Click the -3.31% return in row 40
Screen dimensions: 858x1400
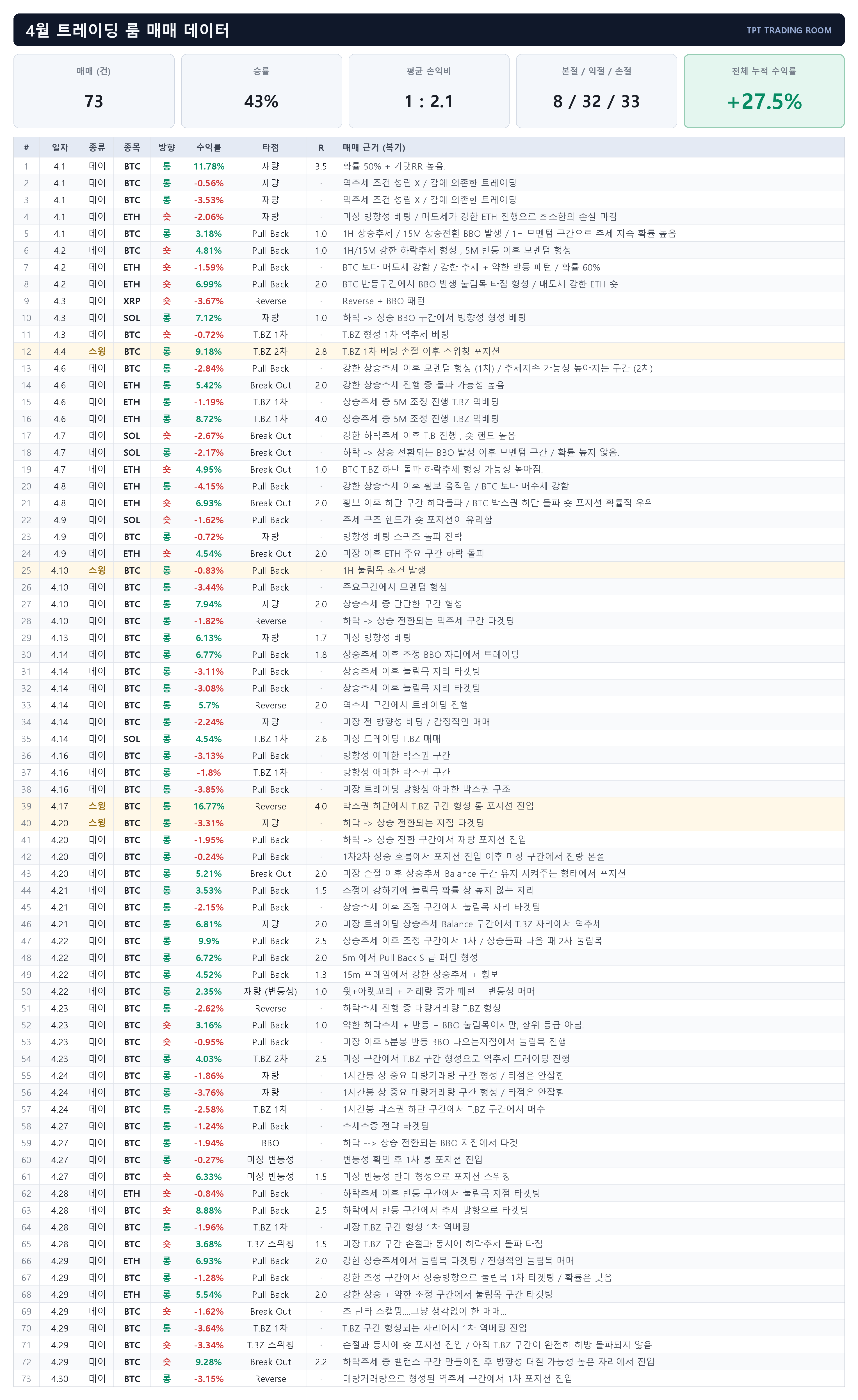[209, 823]
